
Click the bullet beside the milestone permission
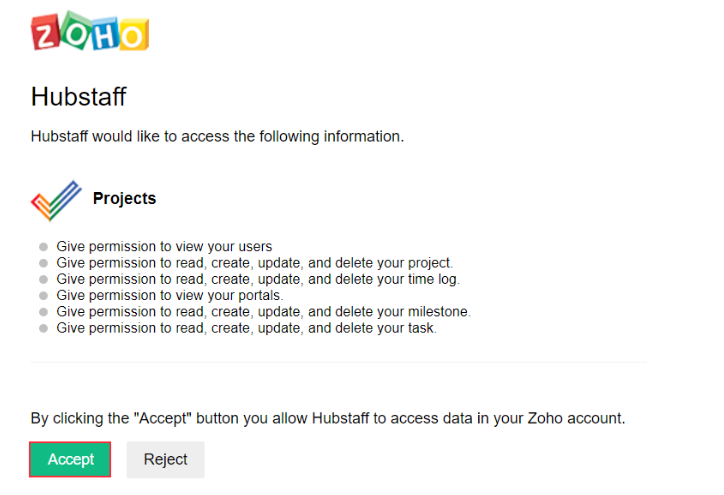(x=43, y=312)
